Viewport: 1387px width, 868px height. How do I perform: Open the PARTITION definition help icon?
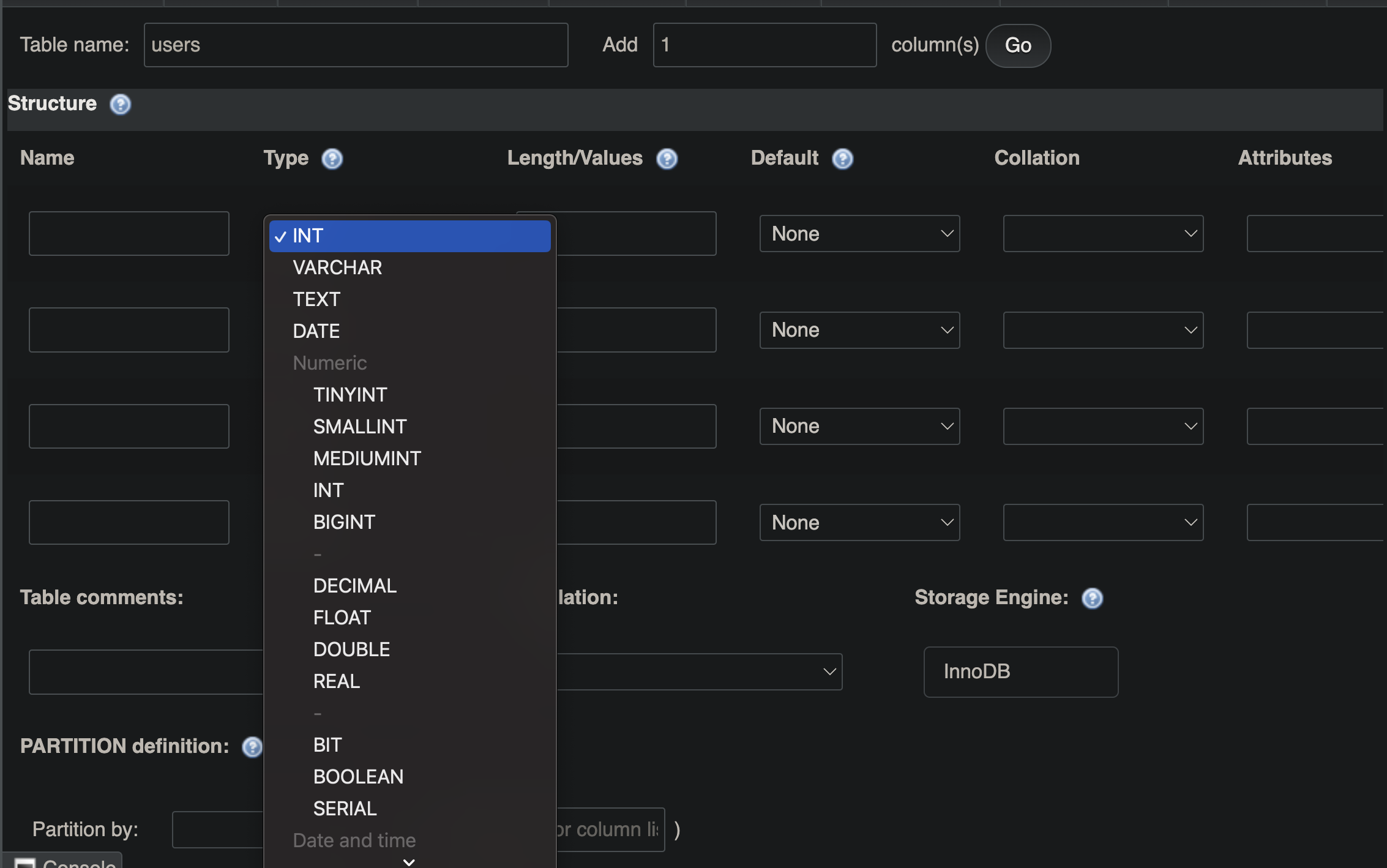point(252,747)
